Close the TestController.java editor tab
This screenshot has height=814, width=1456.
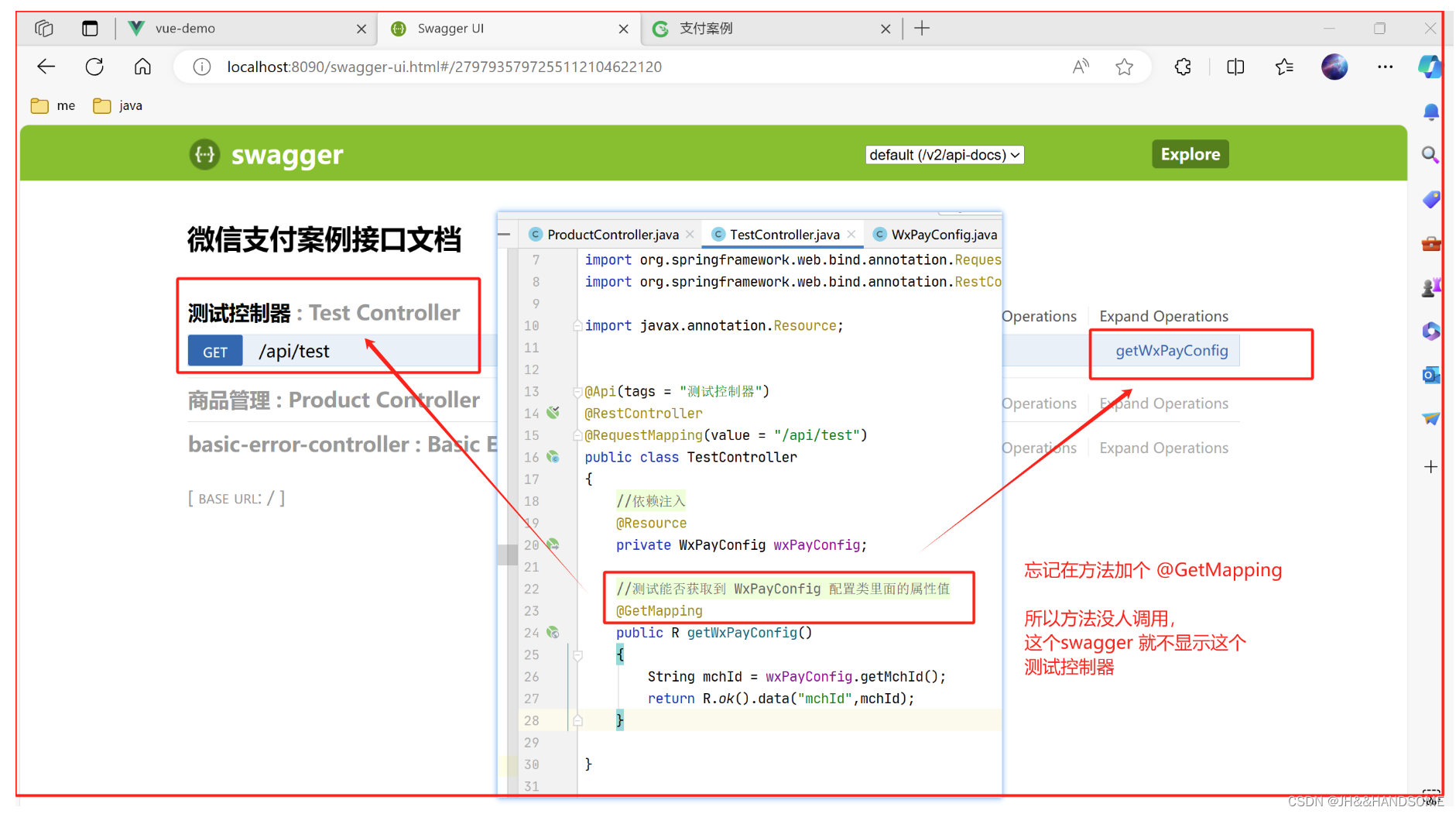tap(851, 235)
